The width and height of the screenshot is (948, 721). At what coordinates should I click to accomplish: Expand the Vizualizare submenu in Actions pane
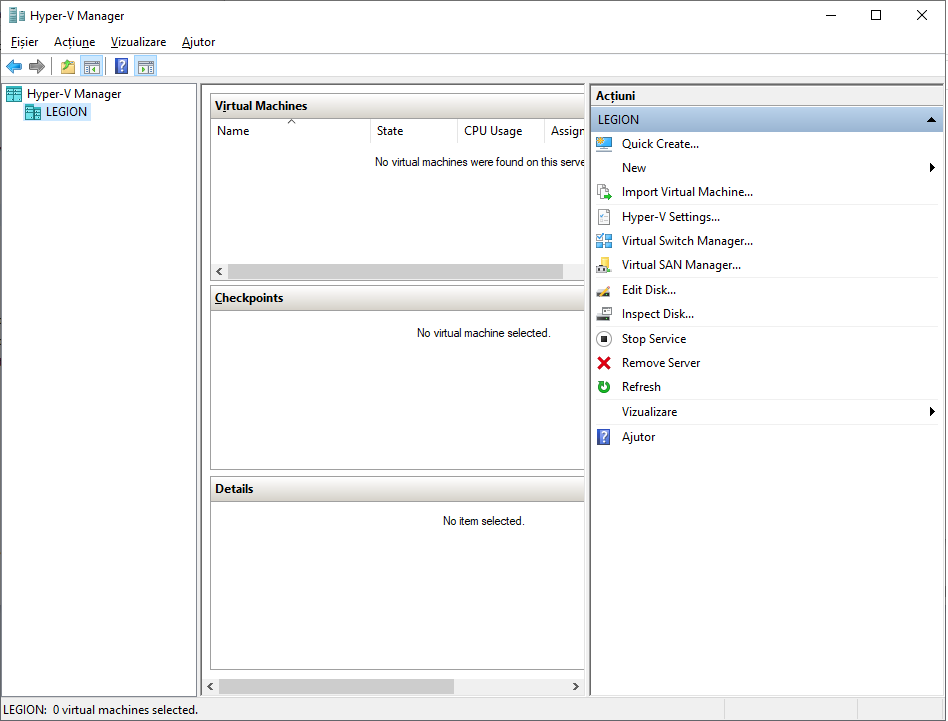(x=932, y=412)
